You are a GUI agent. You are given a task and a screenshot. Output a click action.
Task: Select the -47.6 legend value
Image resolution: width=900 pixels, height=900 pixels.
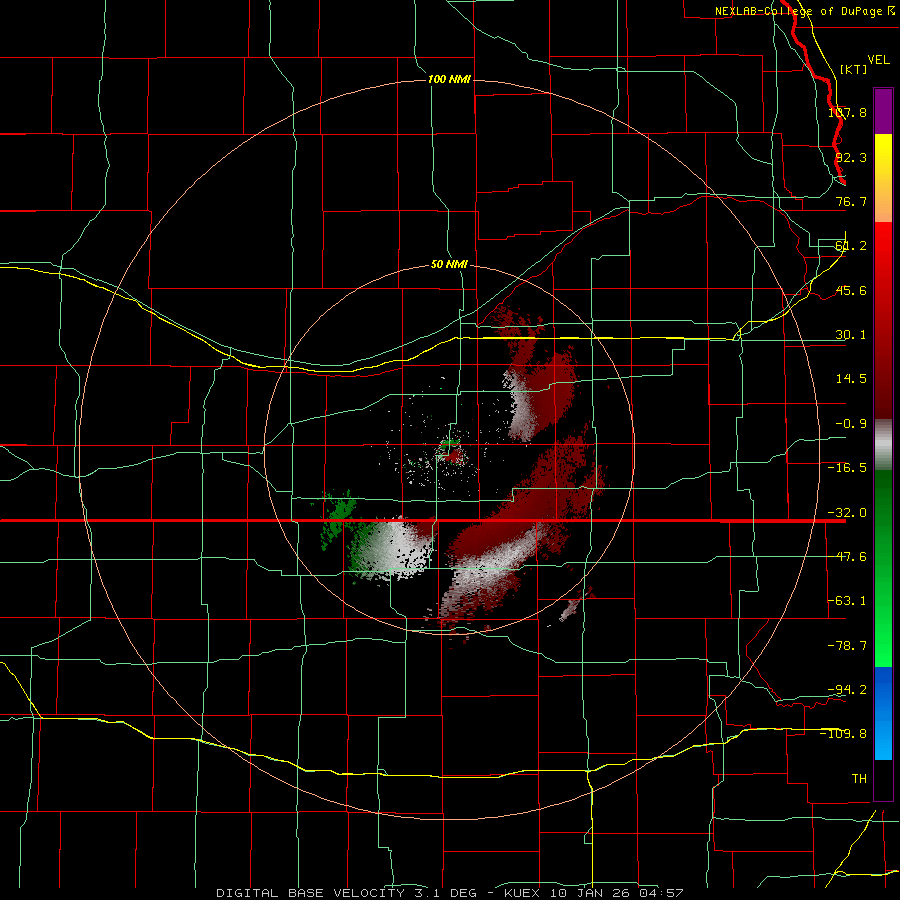point(847,557)
